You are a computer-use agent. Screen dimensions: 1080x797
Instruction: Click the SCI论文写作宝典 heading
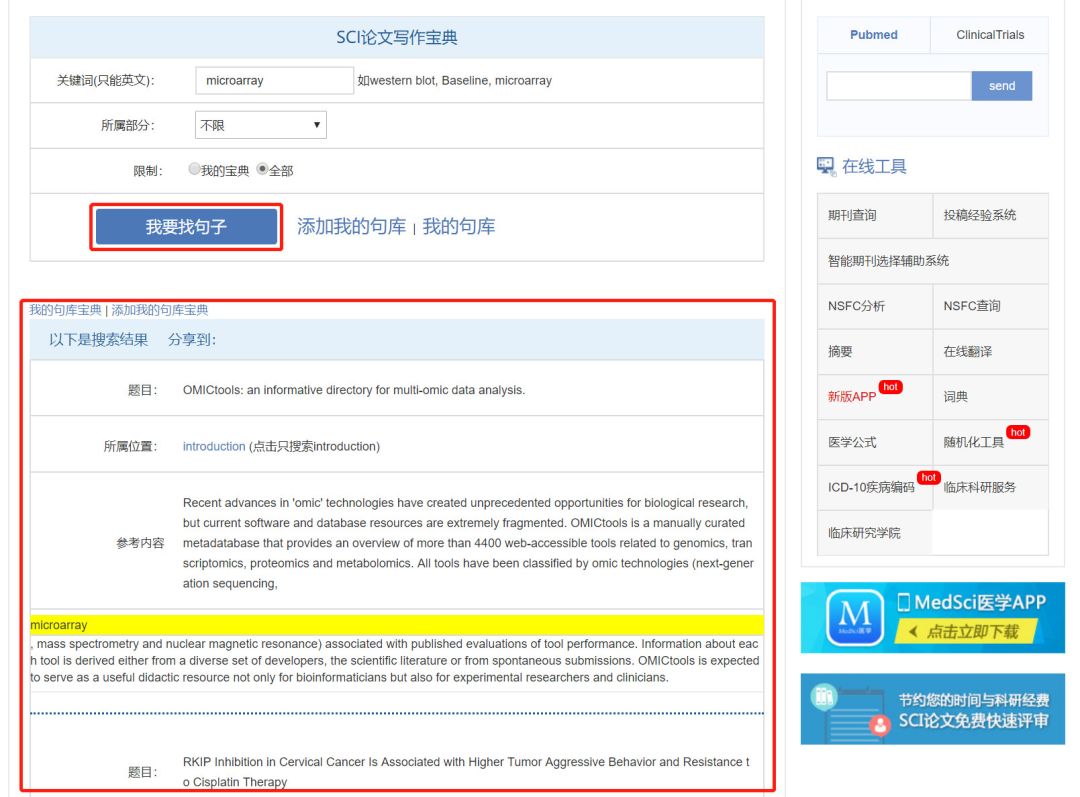(397, 37)
